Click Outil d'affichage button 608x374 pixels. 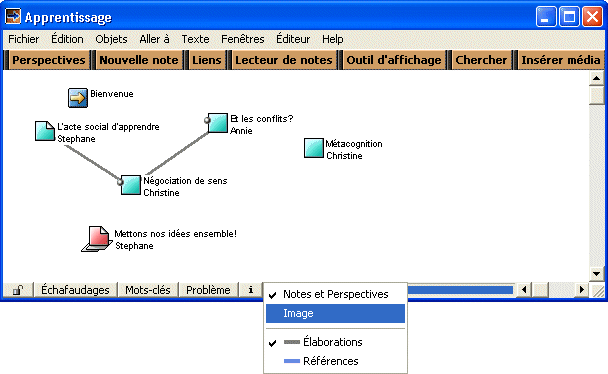[x=394, y=60]
